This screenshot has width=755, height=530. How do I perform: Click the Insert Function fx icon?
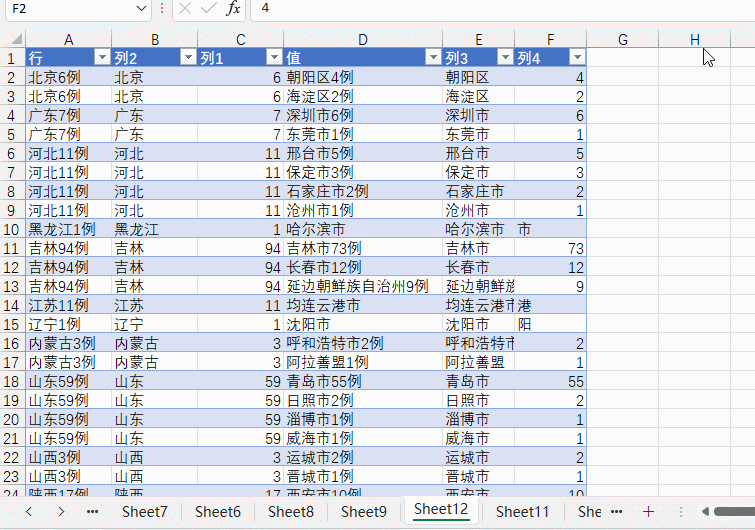pos(234,8)
